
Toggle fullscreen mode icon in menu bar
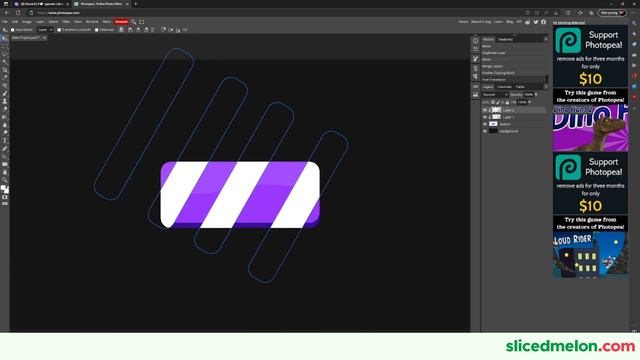[142, 22]
